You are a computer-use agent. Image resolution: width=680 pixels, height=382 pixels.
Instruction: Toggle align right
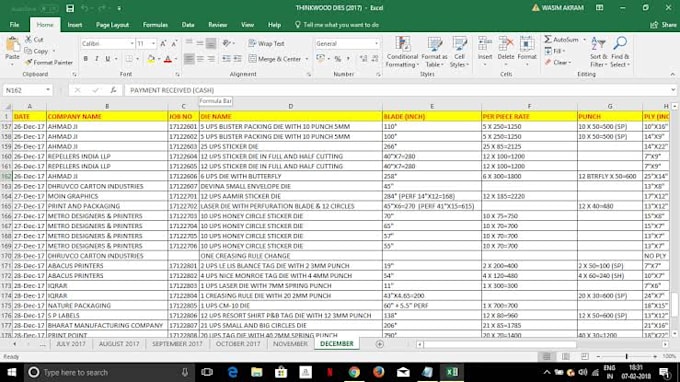(x=211, y=59)
